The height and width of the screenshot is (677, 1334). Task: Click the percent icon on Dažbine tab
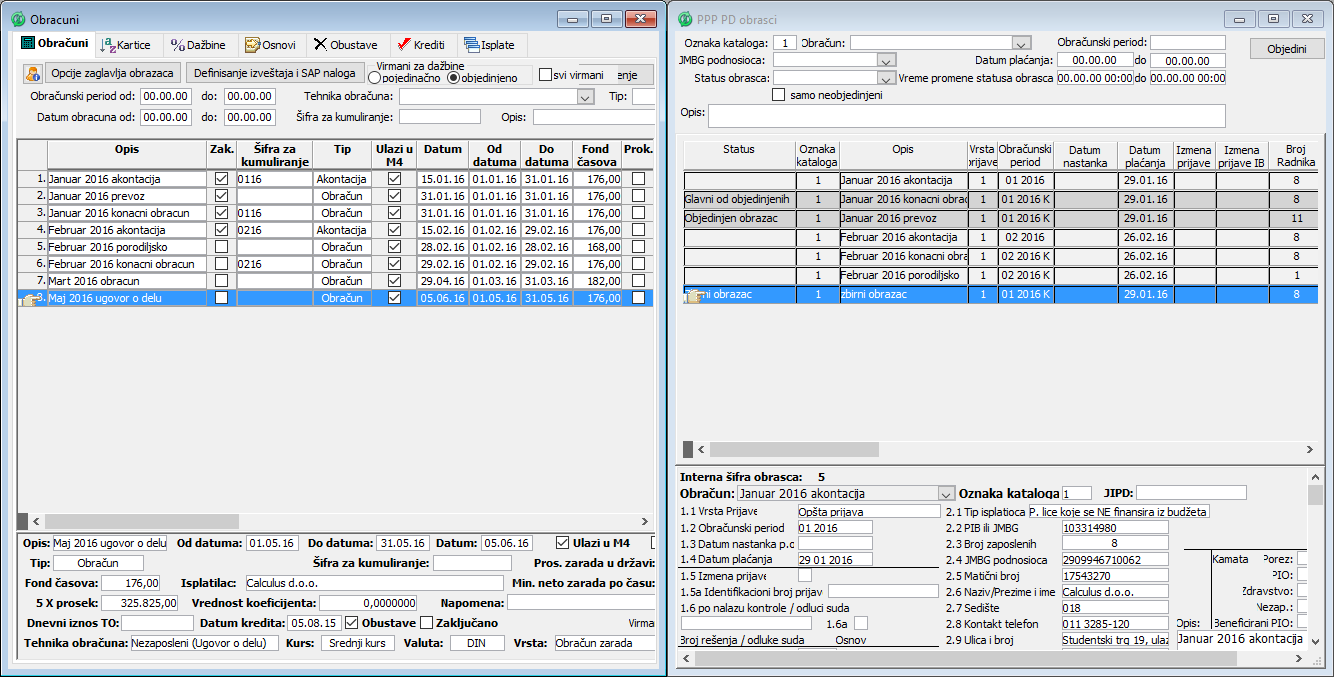point(177,45)
